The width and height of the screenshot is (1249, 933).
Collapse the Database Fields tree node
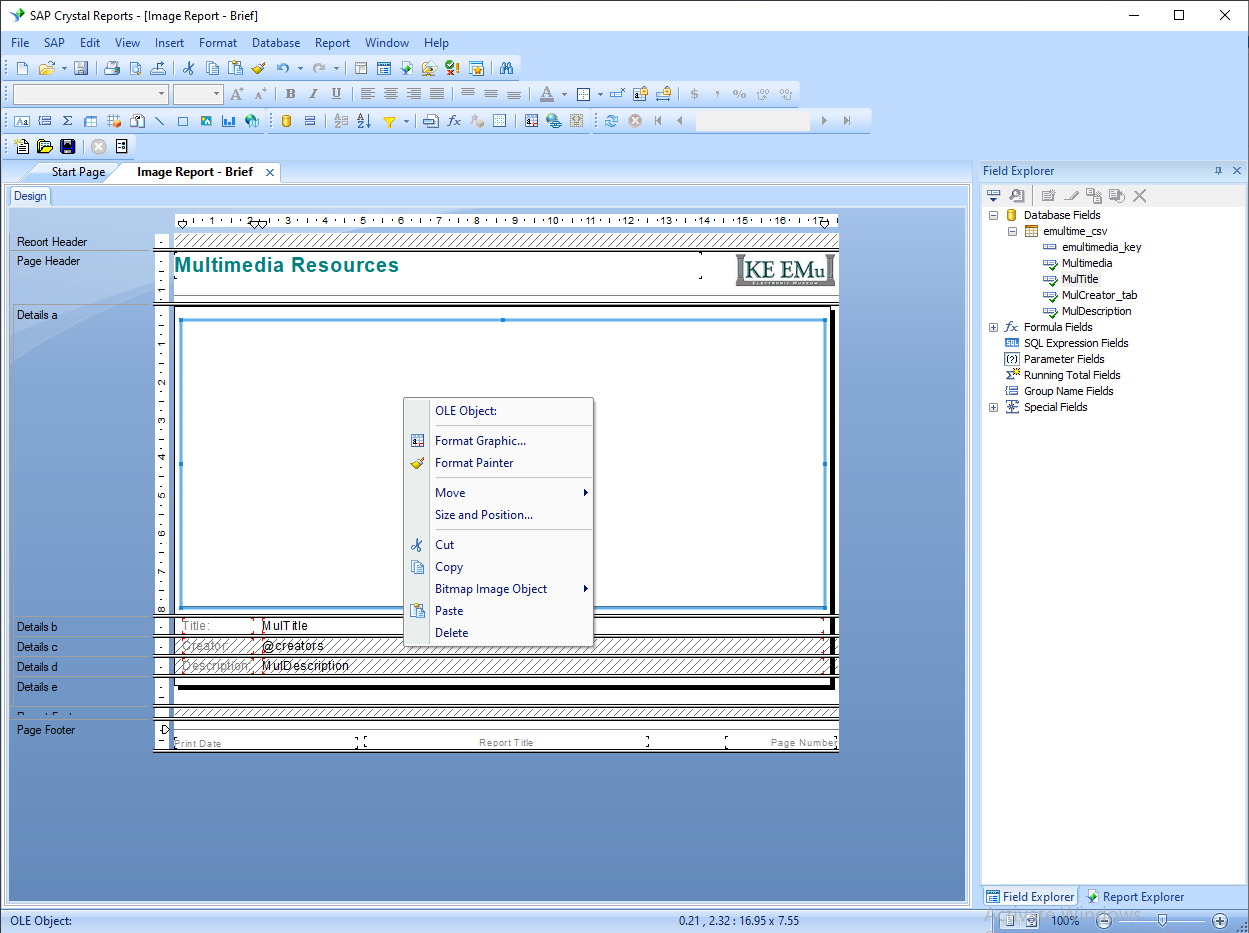(x=994, y=215)
